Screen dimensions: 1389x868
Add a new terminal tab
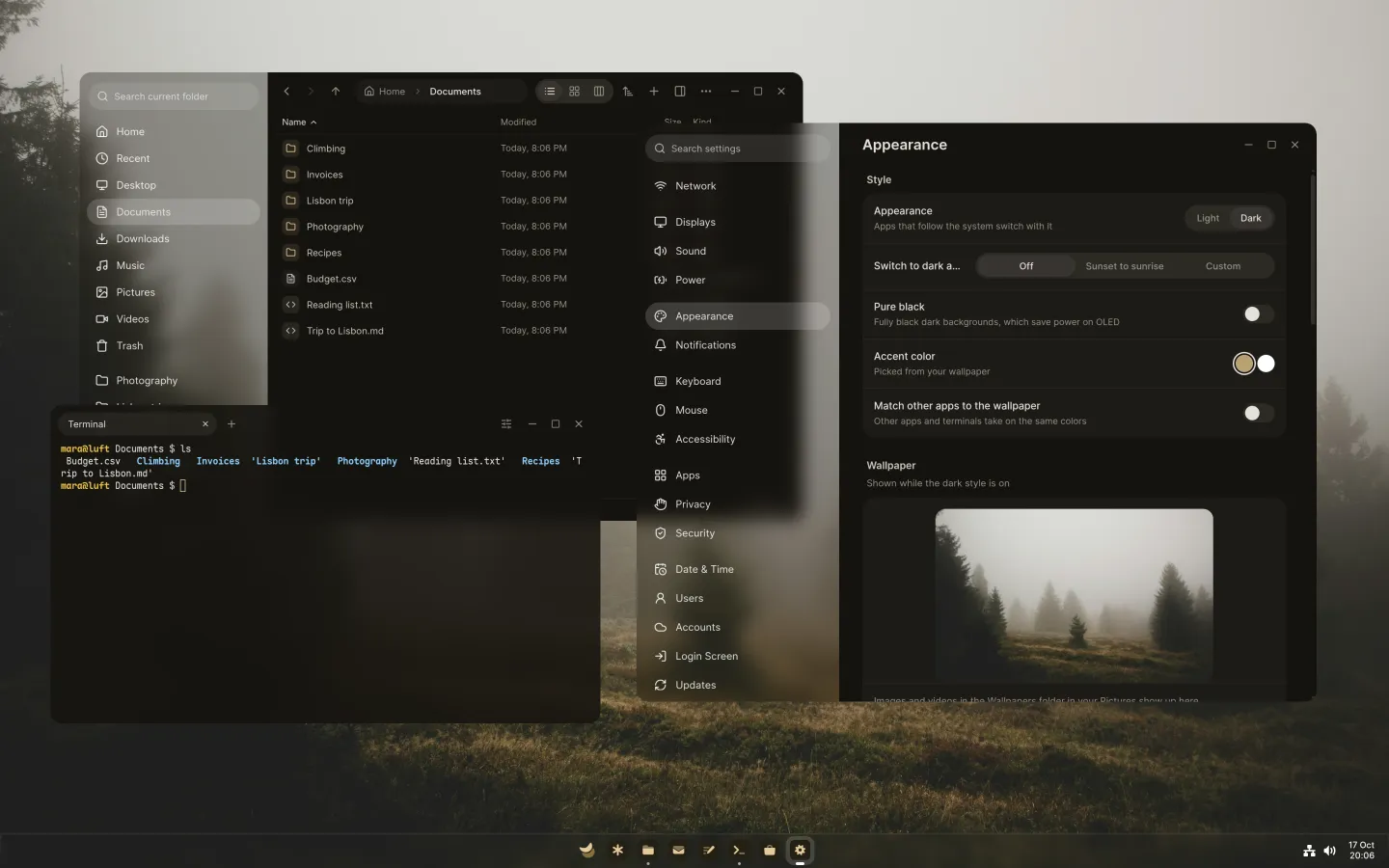coord(231,424)
